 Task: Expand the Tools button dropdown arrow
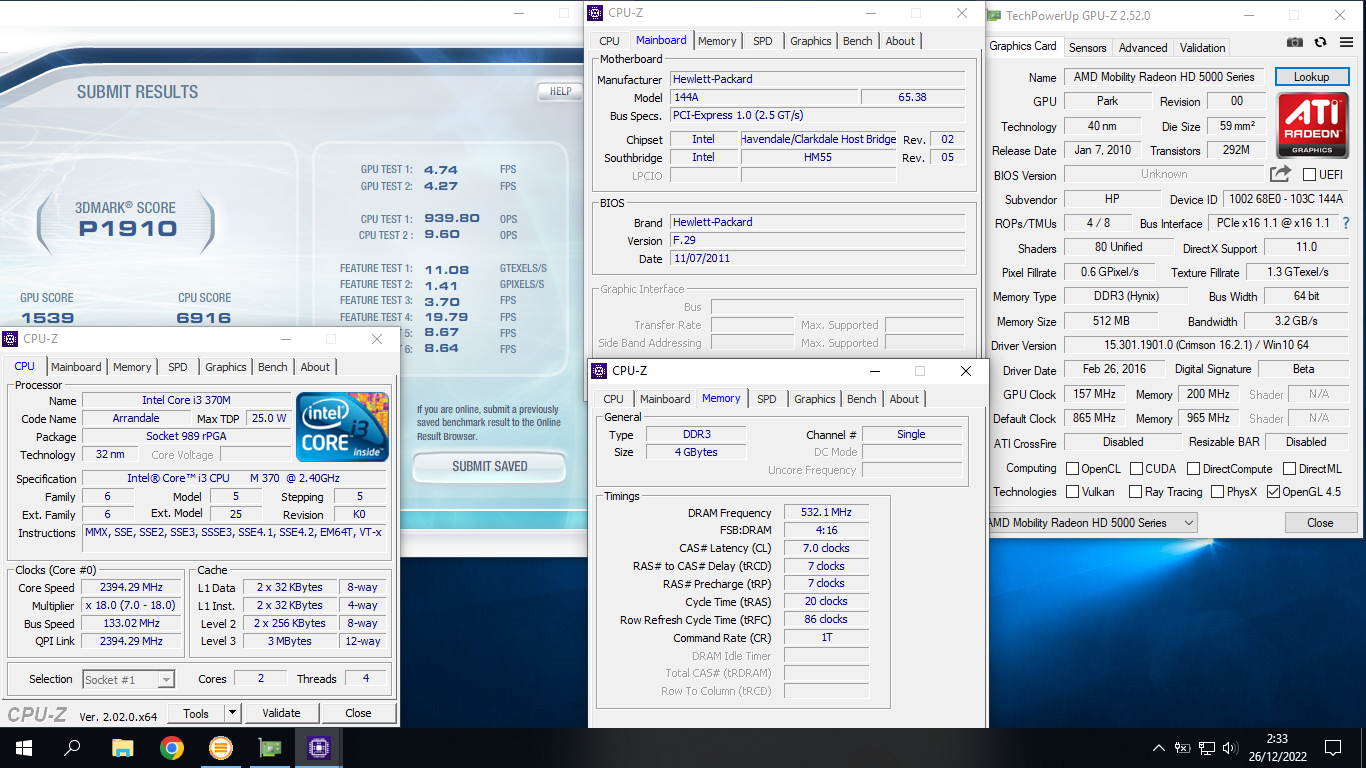[232, 713]
